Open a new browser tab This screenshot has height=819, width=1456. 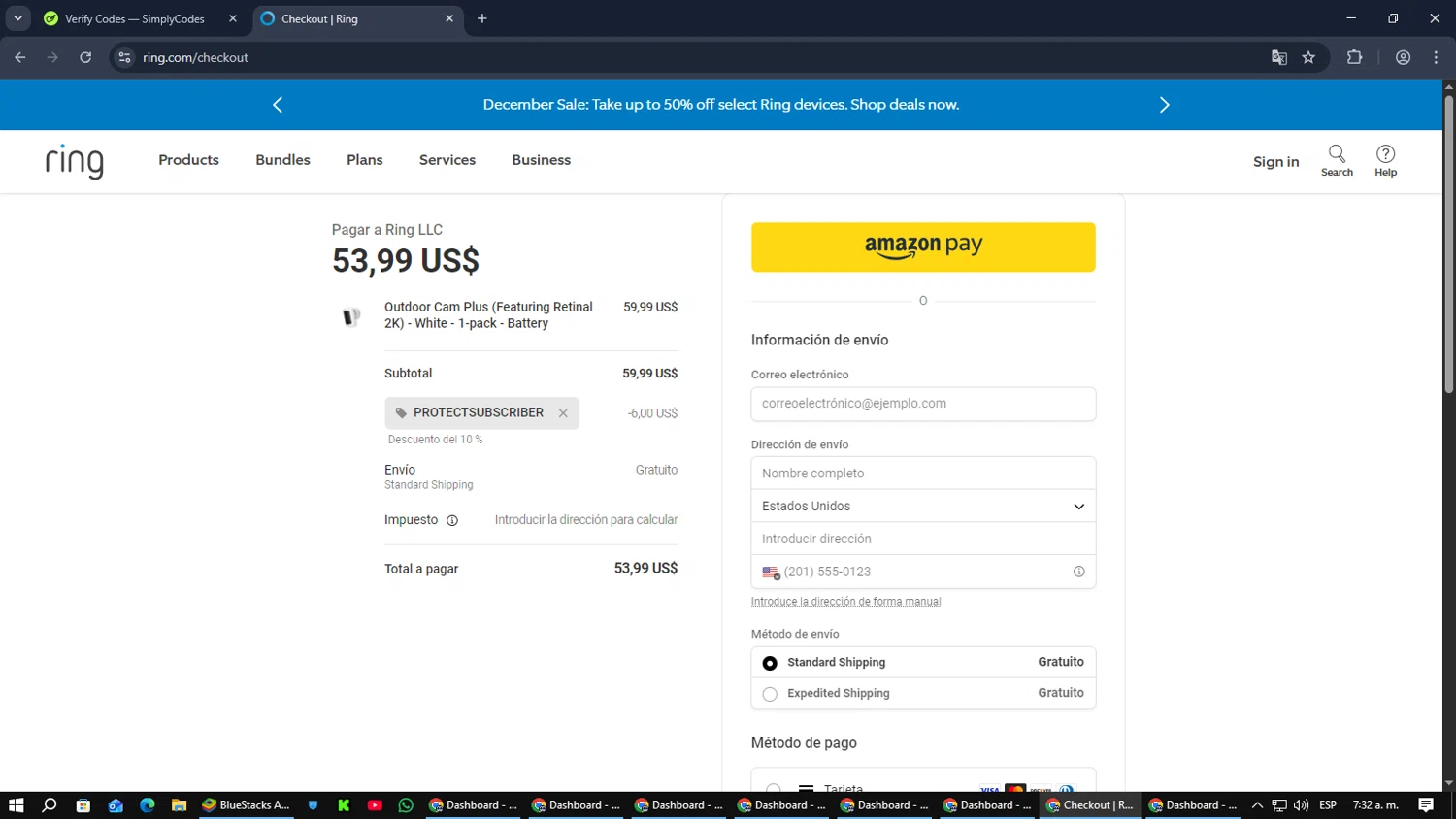click(482, 18)
